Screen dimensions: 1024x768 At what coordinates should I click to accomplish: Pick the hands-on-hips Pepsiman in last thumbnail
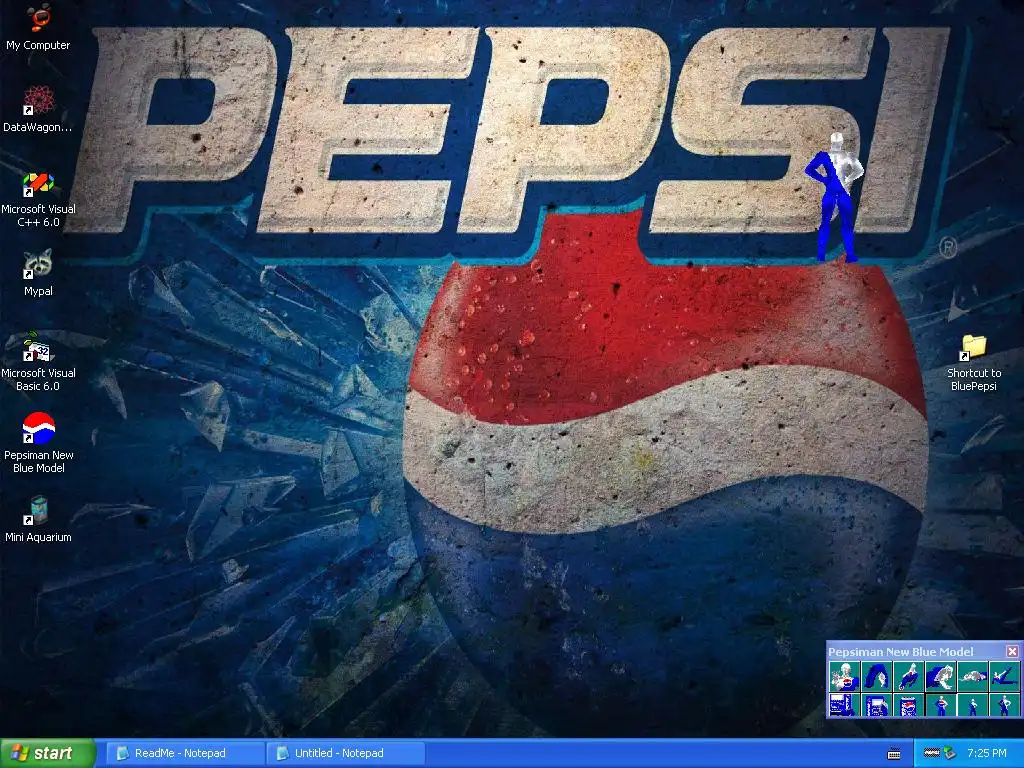(x=1004, y=705)
